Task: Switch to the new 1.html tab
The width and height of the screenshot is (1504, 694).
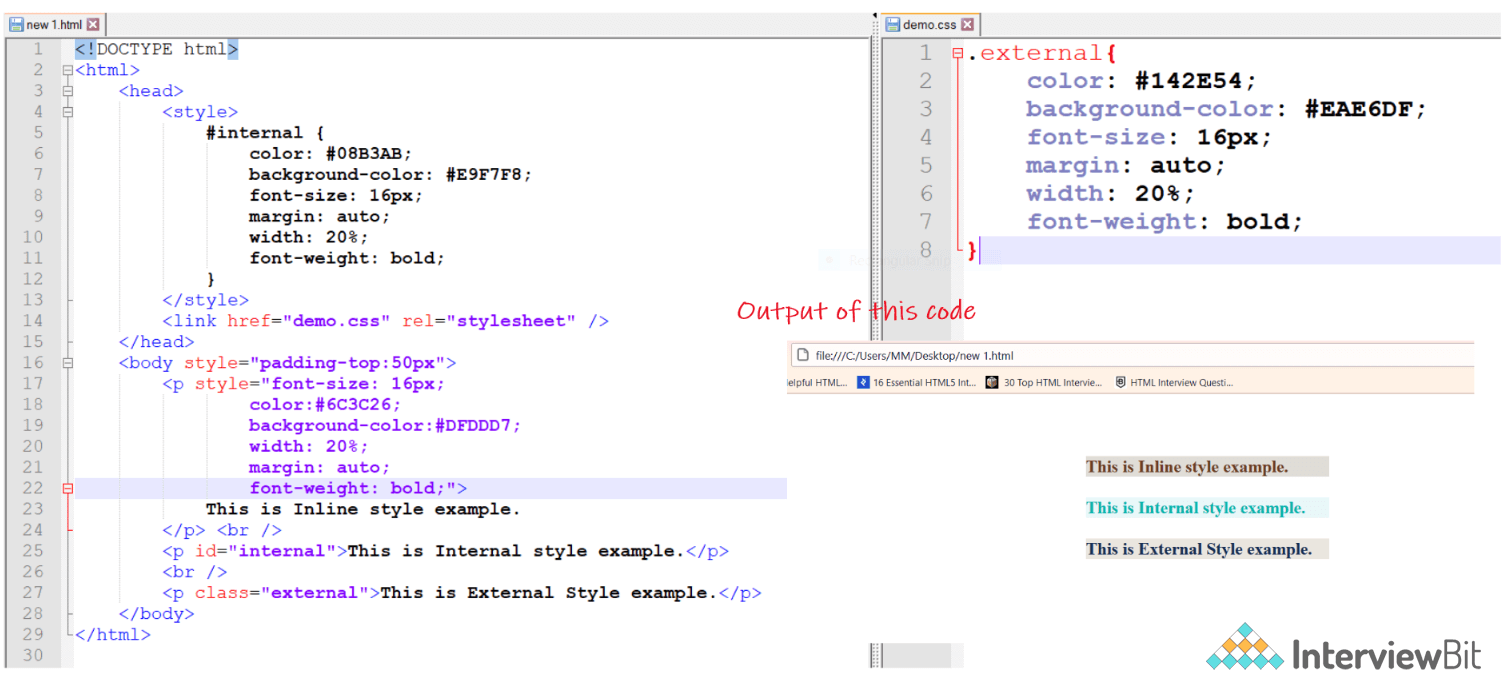Action: click(54, 24)
